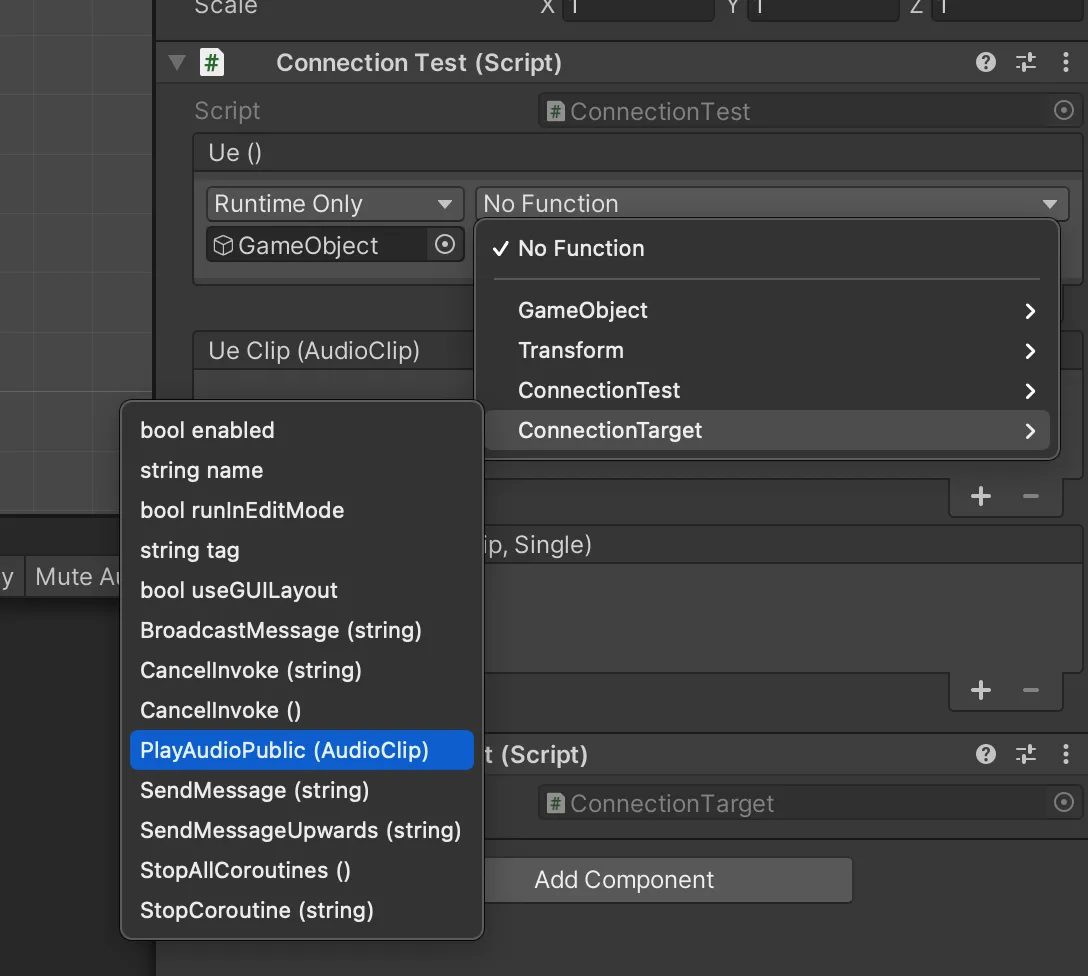Choose bool runInEditMode from the submenu
The height and width of the screenshot is (976, 1088).
point(242,511)
